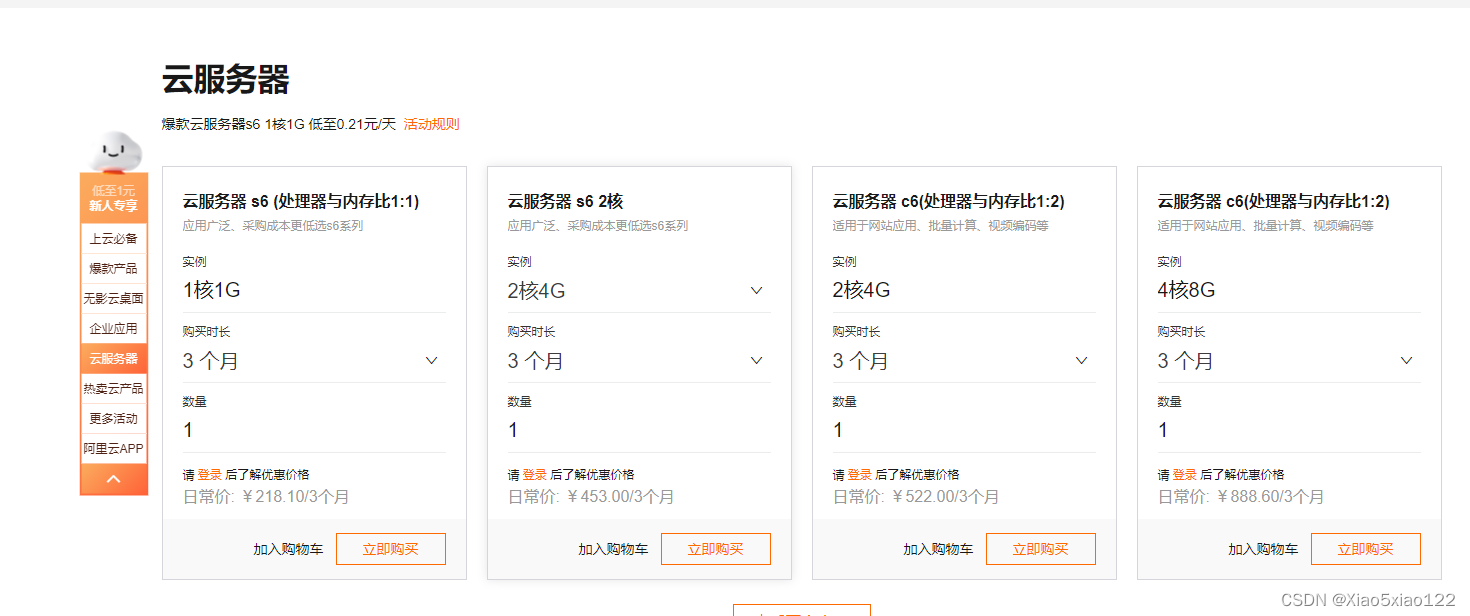Click quantity field in the c6 2核4G card

(964, 431)
